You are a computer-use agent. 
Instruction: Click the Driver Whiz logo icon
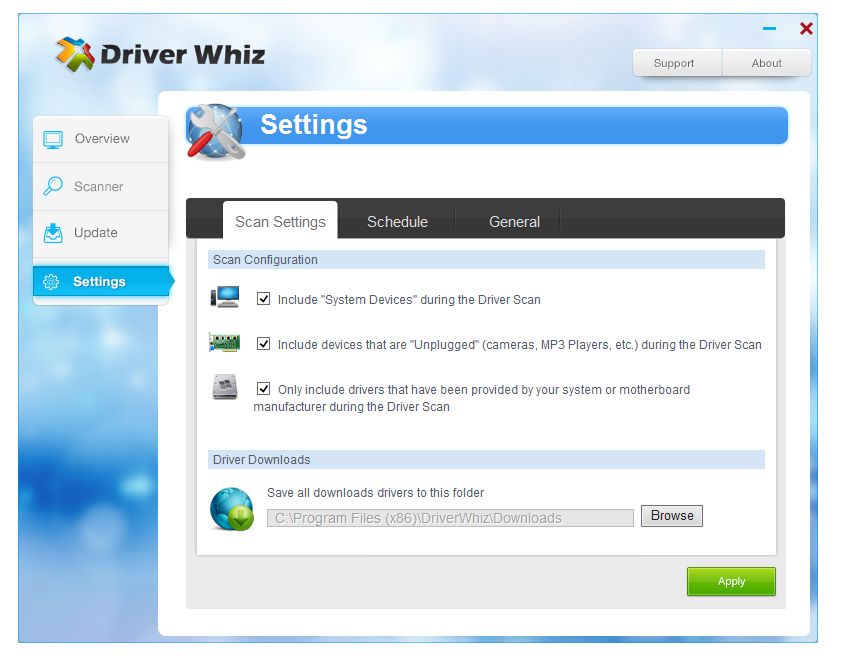coord(75,54)
